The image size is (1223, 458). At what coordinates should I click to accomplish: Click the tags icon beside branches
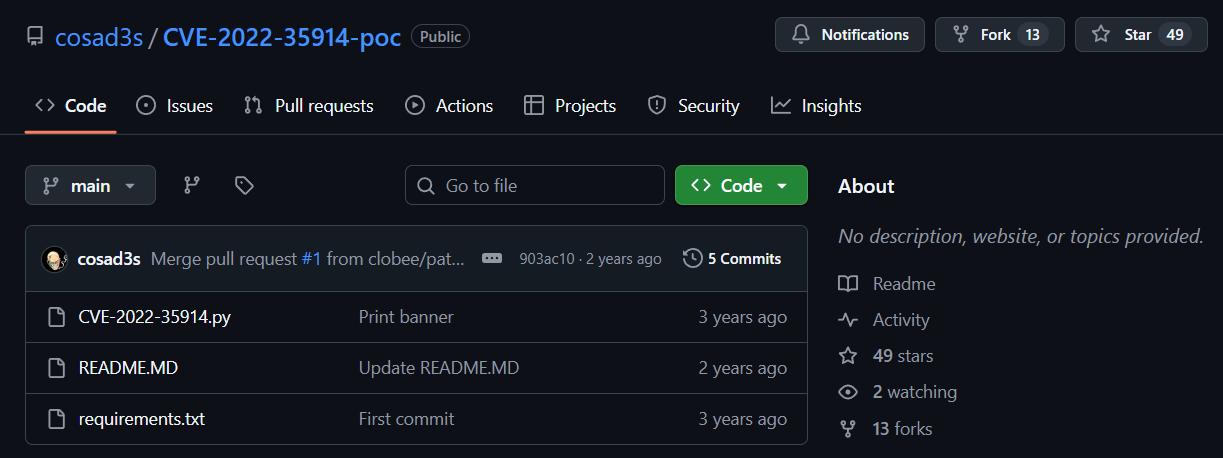[x=244, y=185]
